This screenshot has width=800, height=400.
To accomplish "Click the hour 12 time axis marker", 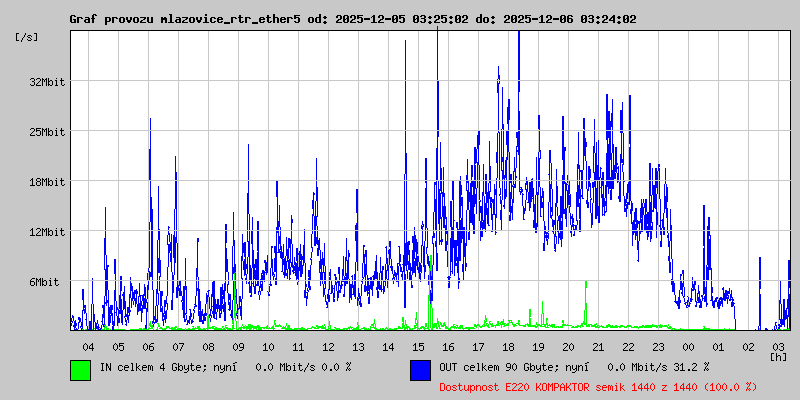I will 328,347.
